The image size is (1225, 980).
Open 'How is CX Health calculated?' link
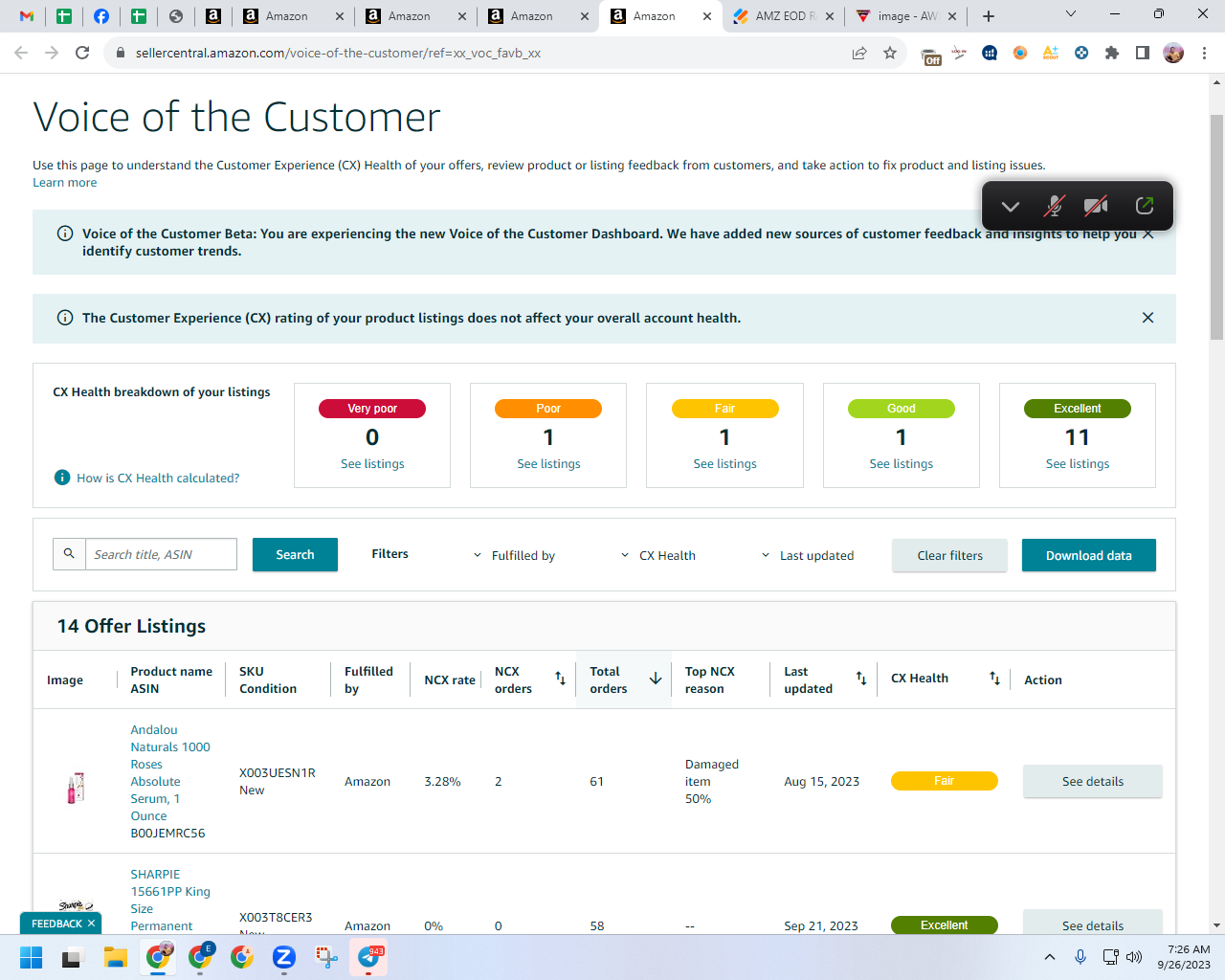158,479
